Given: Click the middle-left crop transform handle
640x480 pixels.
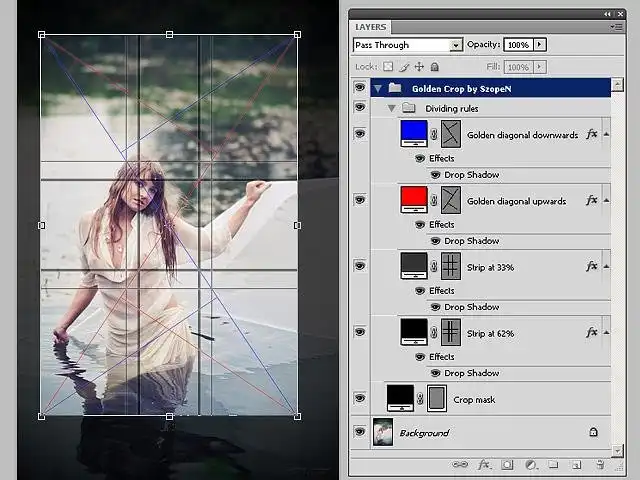Looking at the screenshot, I should [x=42, y=225].
